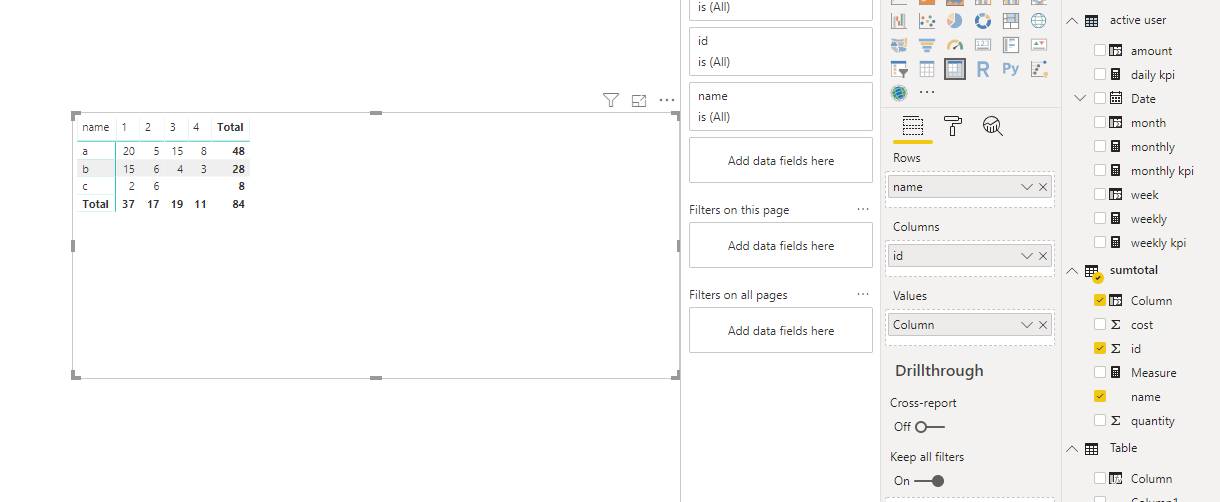Screen dimensions: 1220x502
Task: Choose the filled map visualization
Action: pyautogui.click(x=899, y=44)
